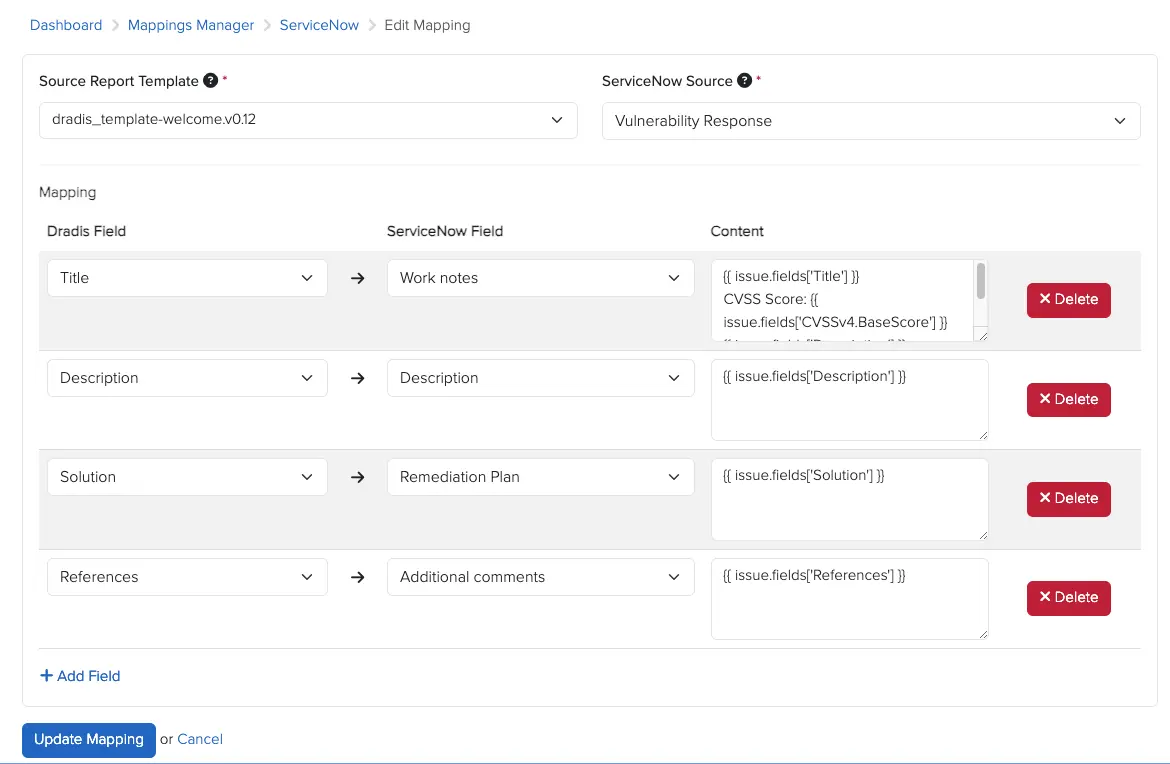
Task: Click Edit Mapping breadcrumb text
Action: pyautogui.click(x=428, y=25)
